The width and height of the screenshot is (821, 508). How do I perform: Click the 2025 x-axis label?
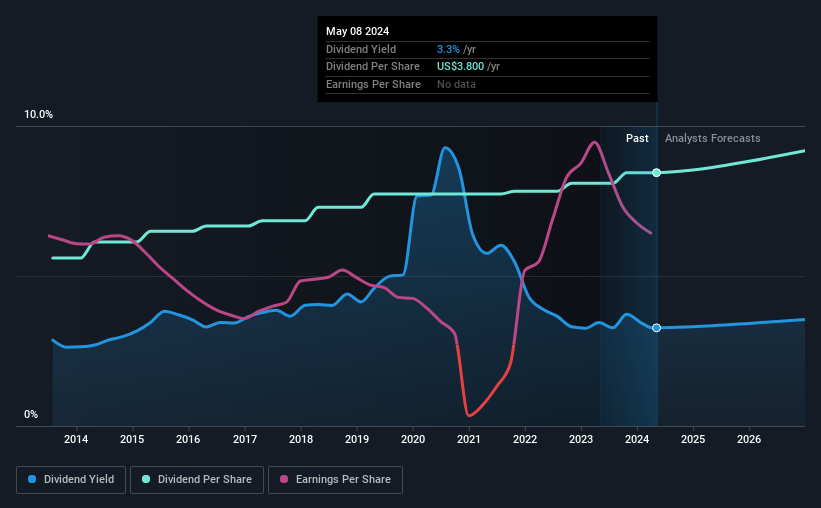693,439
